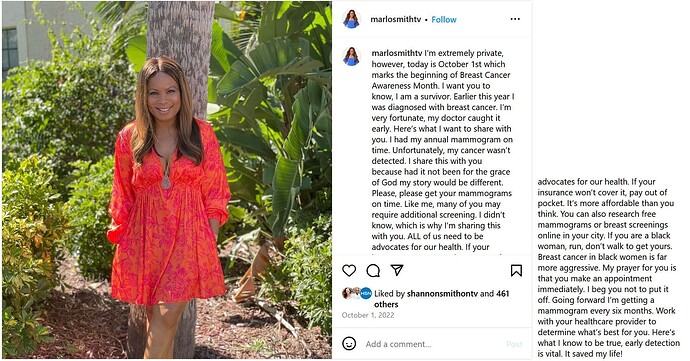Open the emoji picker smiley icon
Image resolution: width=690 pixels, height=361 pixels.
pyautogui.click(x=349, y=343)
